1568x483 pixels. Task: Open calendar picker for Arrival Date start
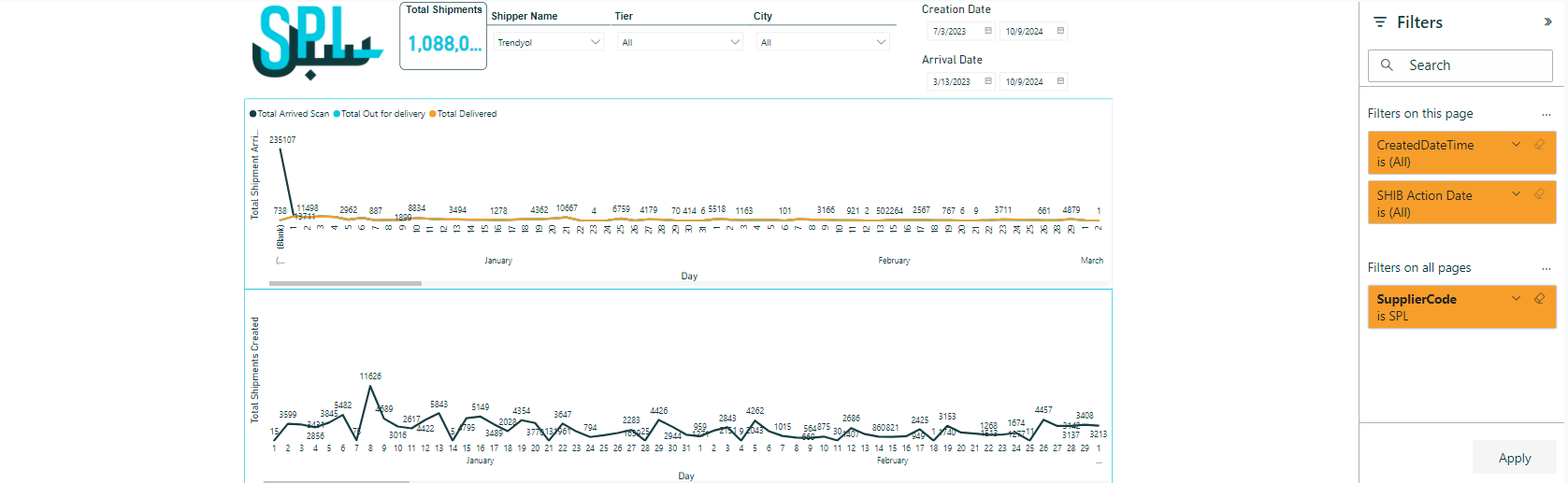[x=988, y=81]
